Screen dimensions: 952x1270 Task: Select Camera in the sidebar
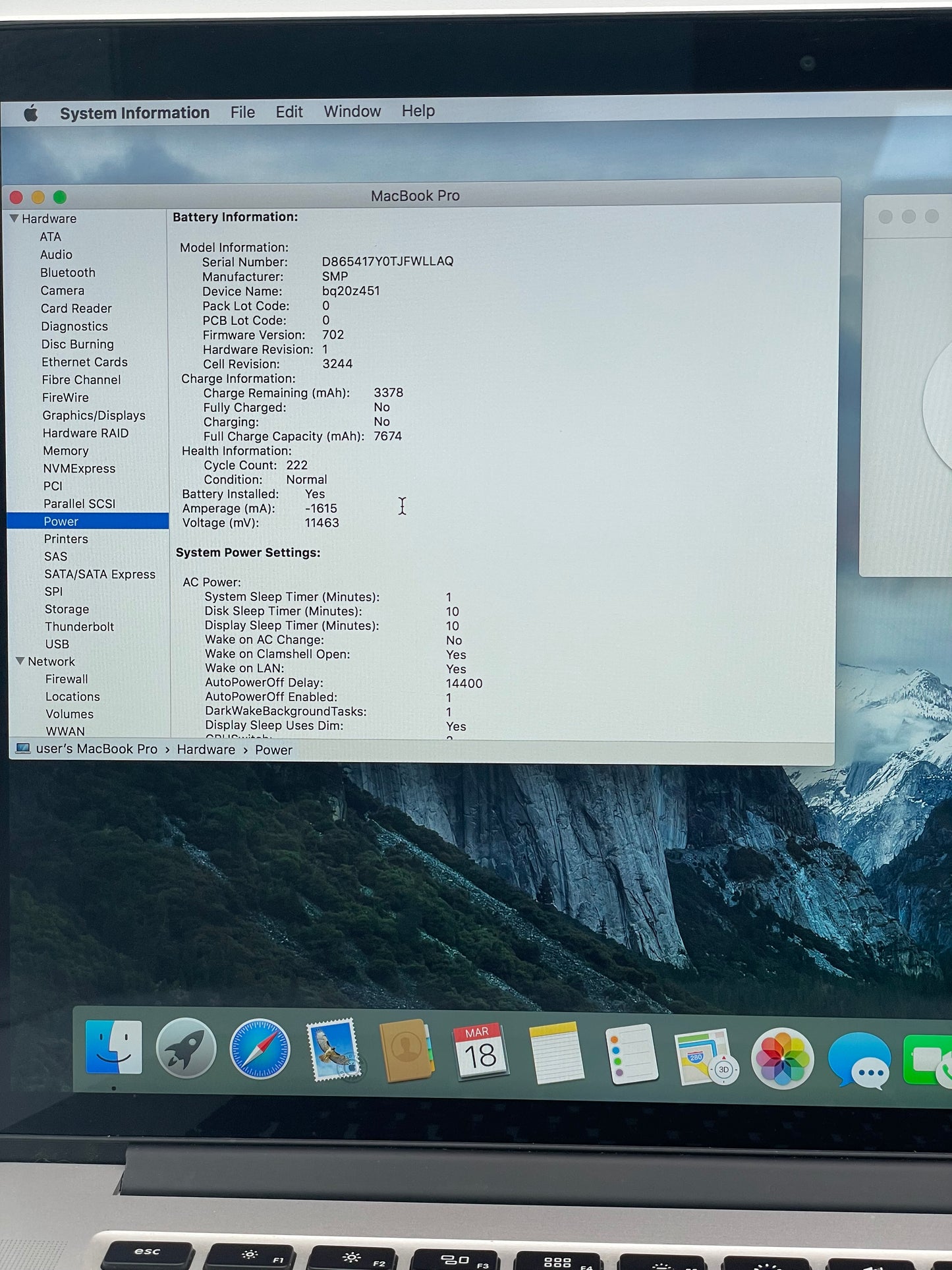62,290
